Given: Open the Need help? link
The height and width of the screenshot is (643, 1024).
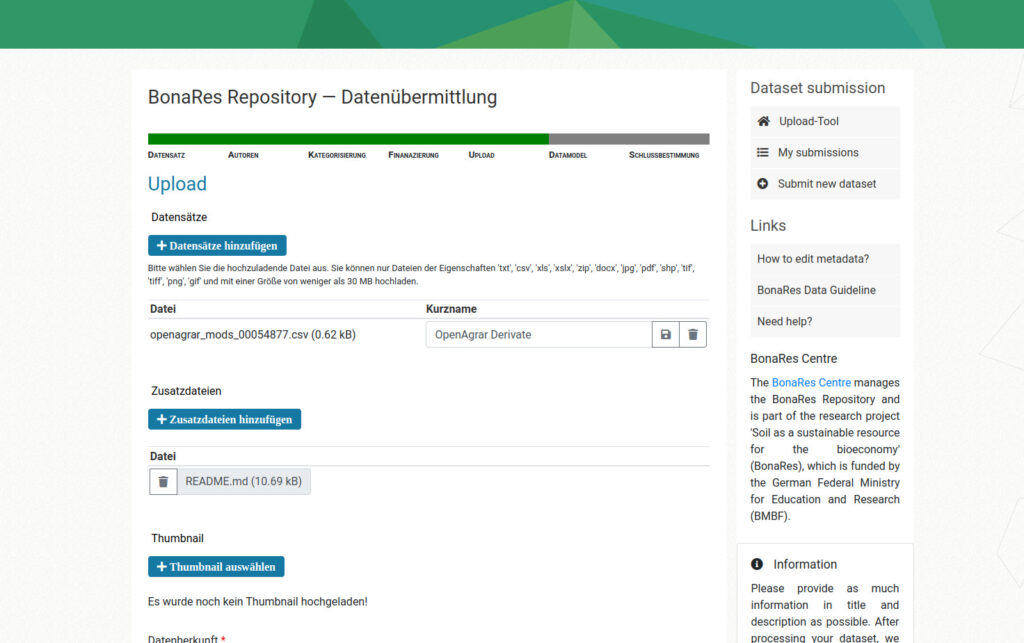Looking at the screenshot, I should coord(825,322).
